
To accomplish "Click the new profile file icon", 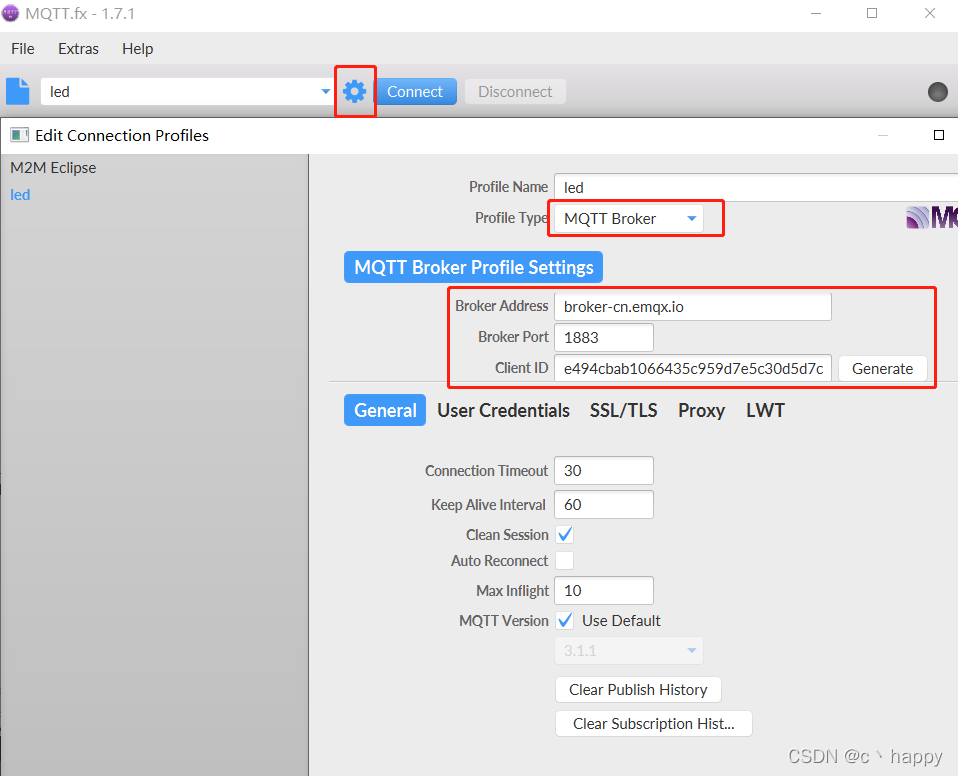I will (x=18, y=92).
